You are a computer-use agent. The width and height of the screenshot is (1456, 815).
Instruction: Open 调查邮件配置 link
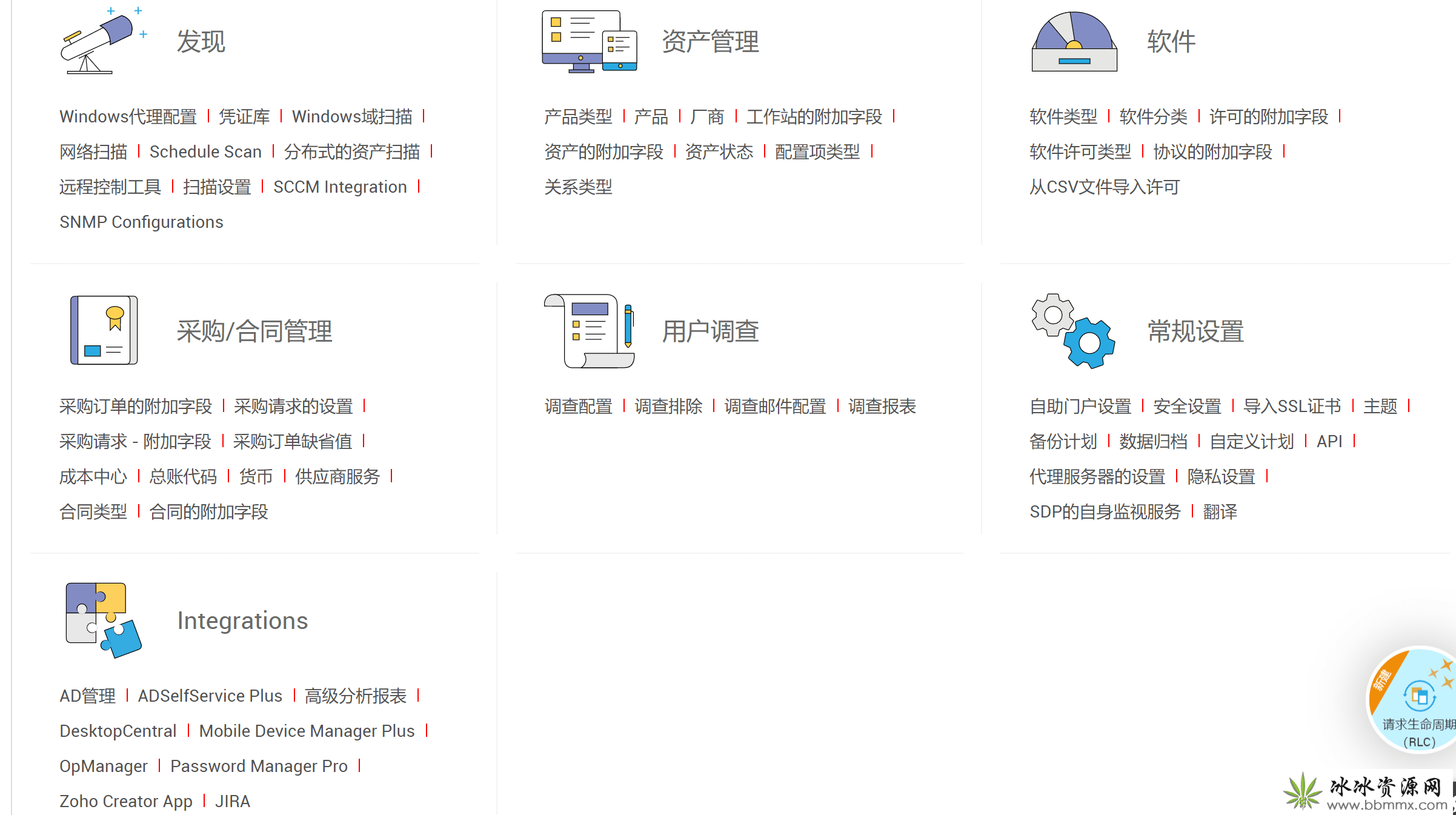776,406
